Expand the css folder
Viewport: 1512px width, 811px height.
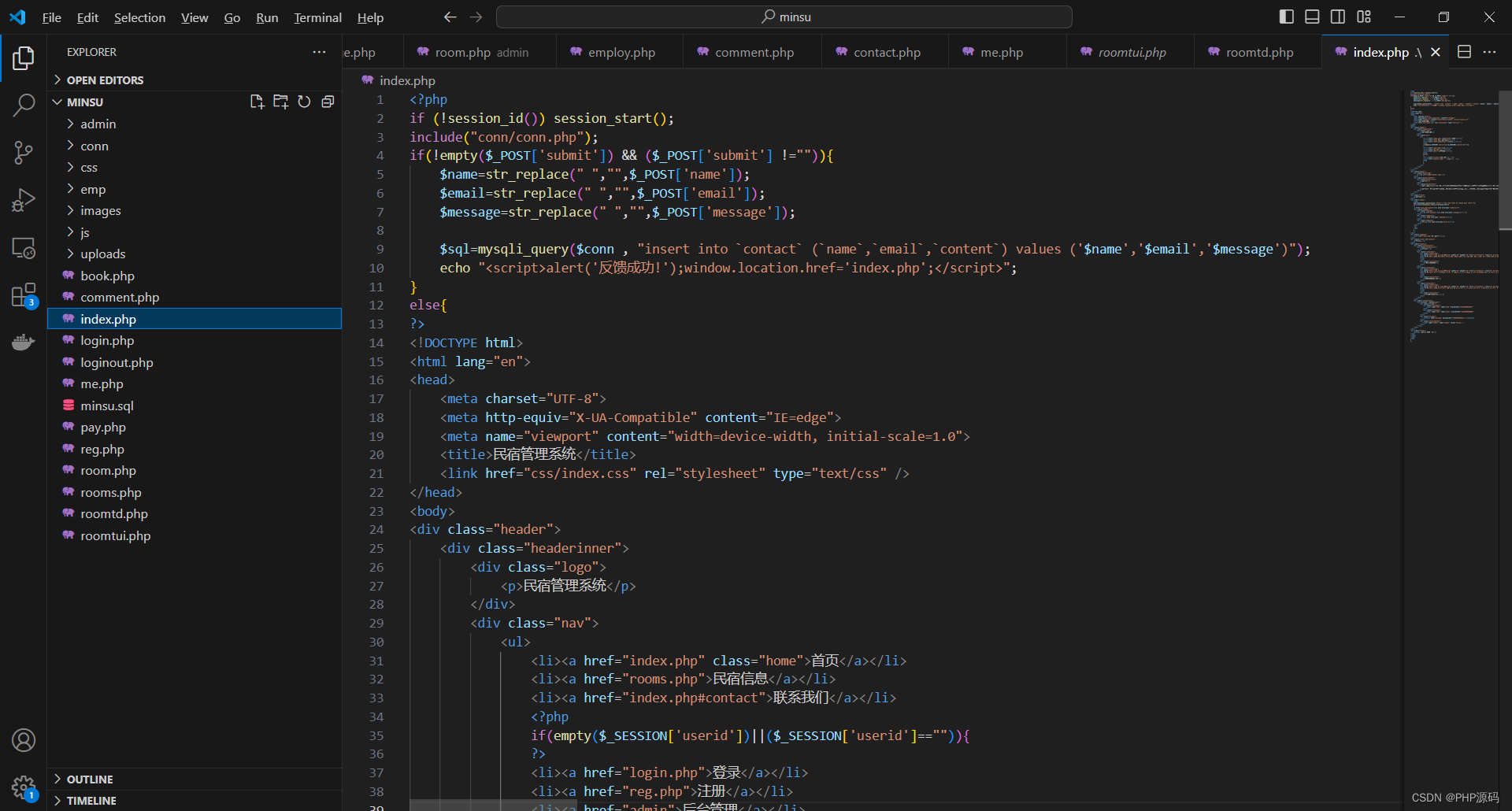[x=194, y=167]
